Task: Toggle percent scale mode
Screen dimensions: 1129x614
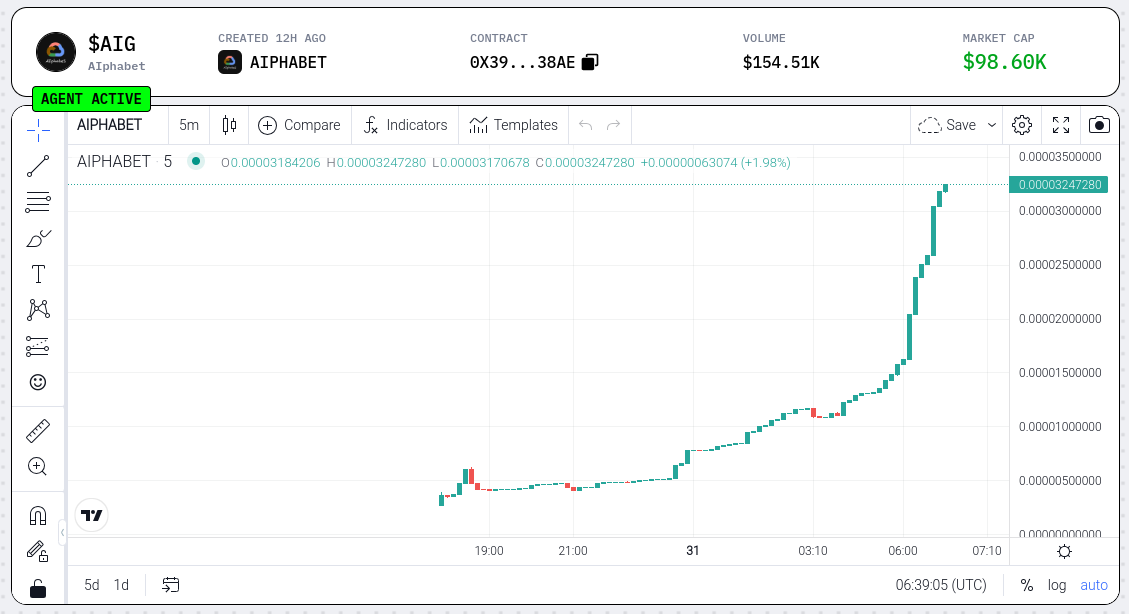Action: click(x=1027, y=585)
